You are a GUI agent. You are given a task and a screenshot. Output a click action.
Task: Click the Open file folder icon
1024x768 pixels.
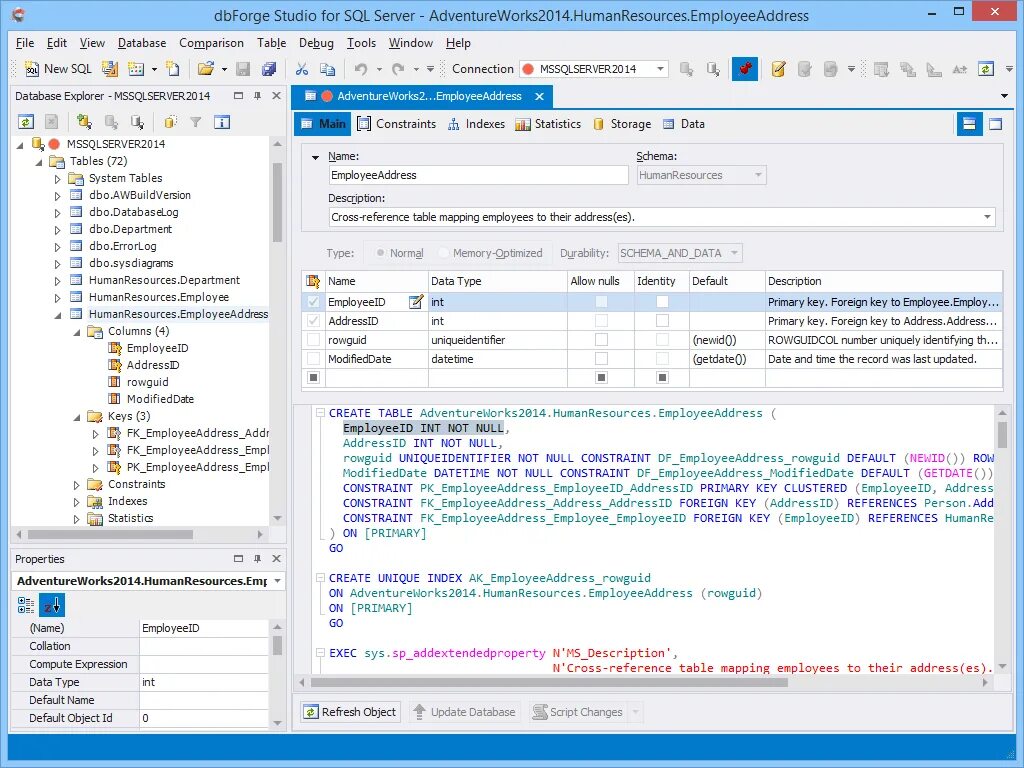[x=206, y=69]
